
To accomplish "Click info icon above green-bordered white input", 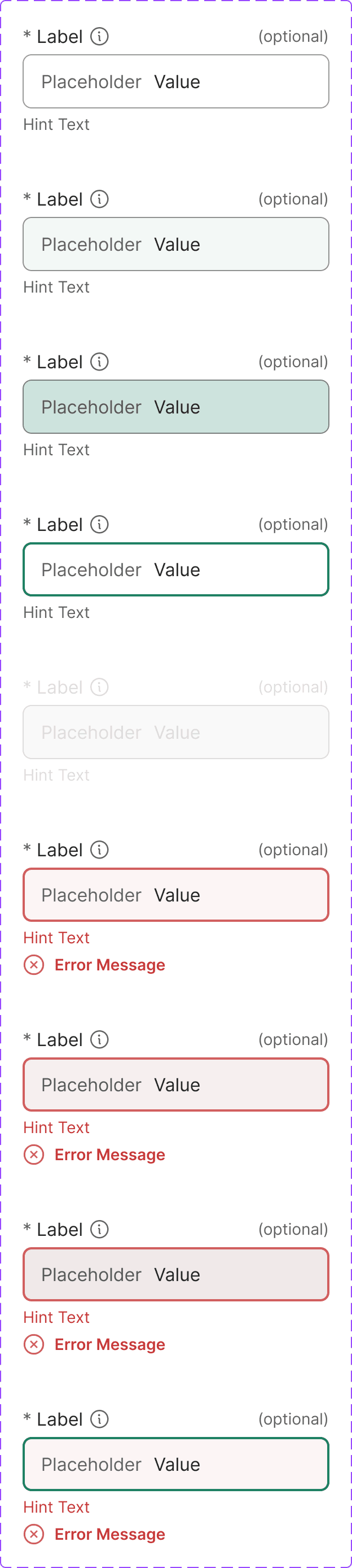I will 99,524.
